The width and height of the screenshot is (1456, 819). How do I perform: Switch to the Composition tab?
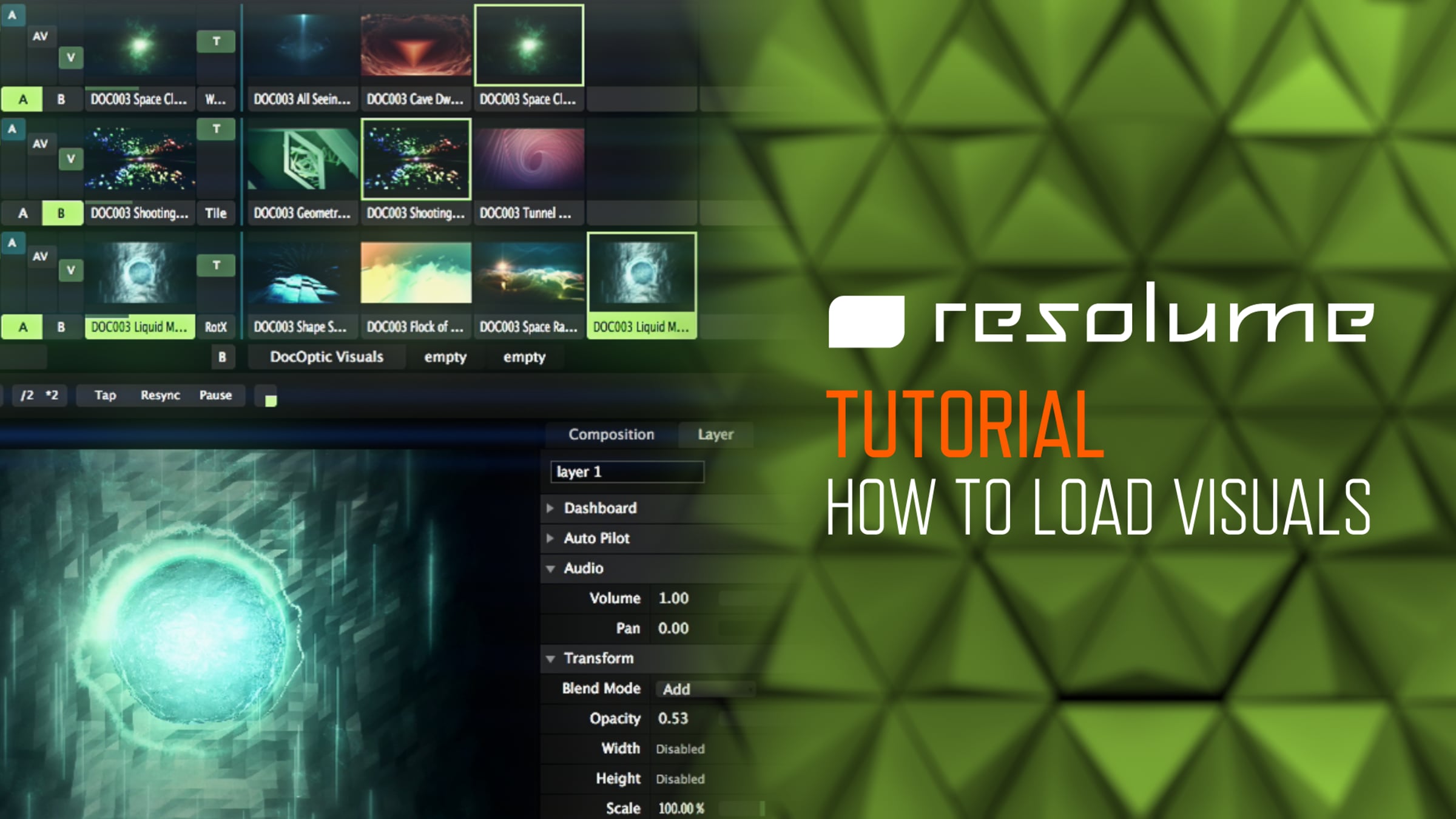click(611, 434)
